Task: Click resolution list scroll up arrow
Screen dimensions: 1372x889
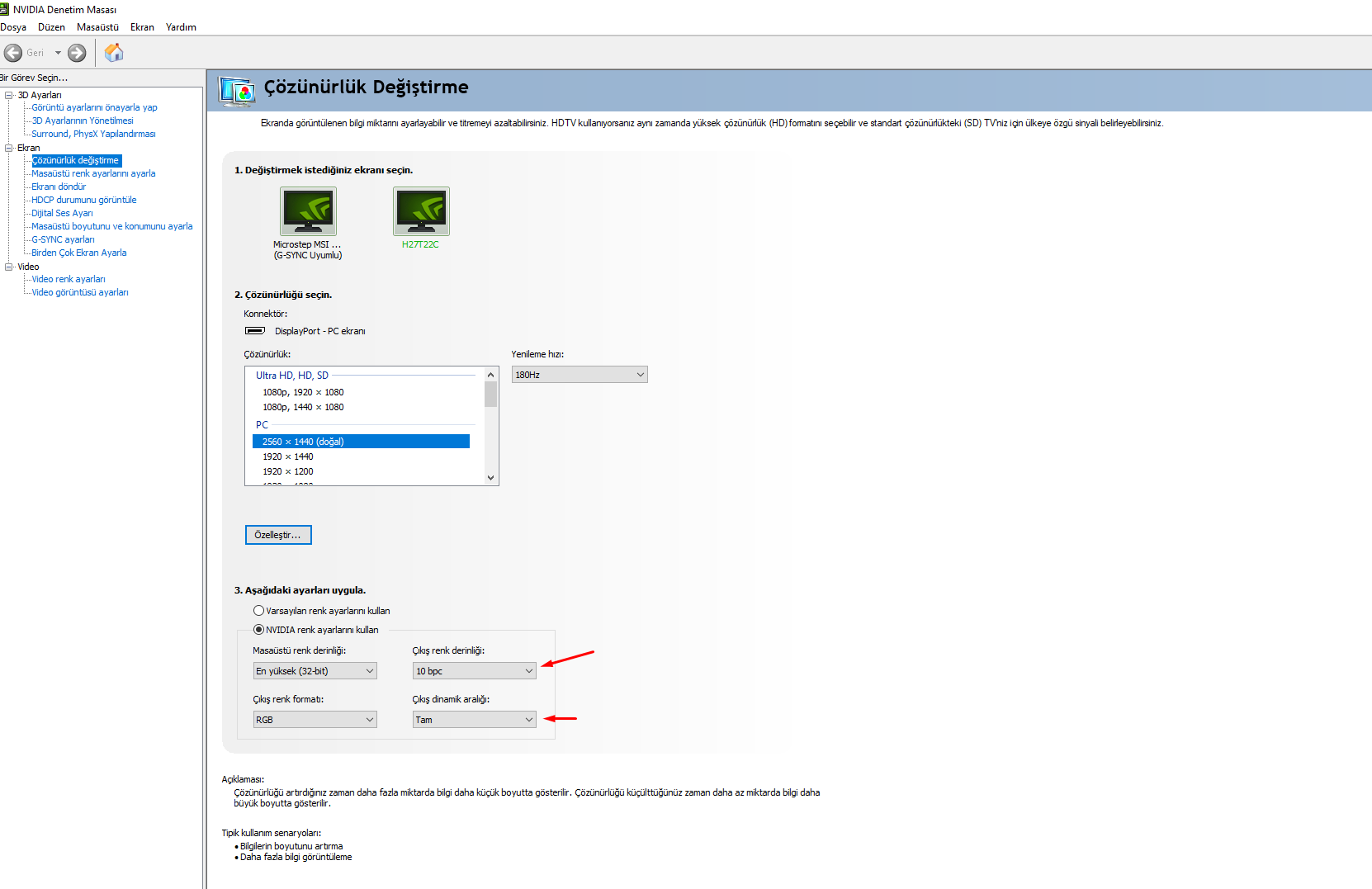Action: pyautogui.click(x=491, y=375)
